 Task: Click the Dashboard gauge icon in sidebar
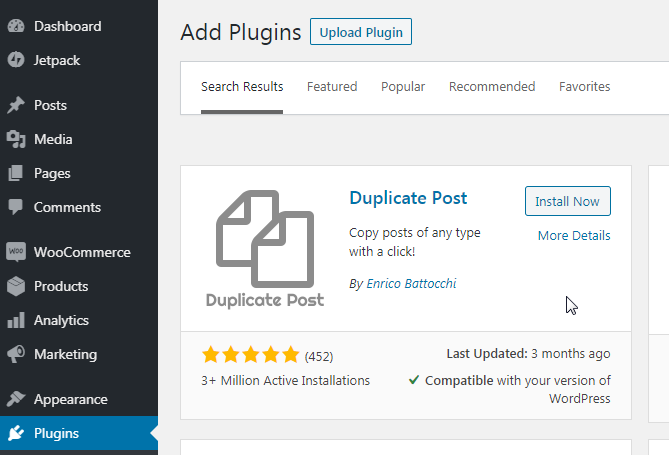point(15,26)
